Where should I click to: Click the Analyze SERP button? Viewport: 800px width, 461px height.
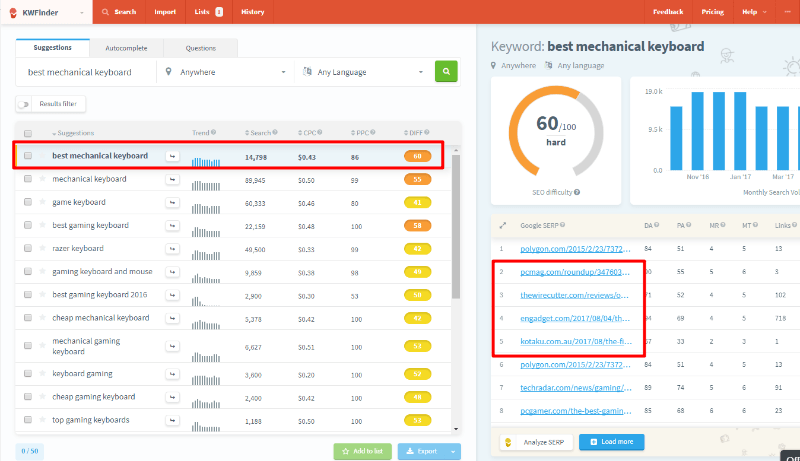pos(536,442)
